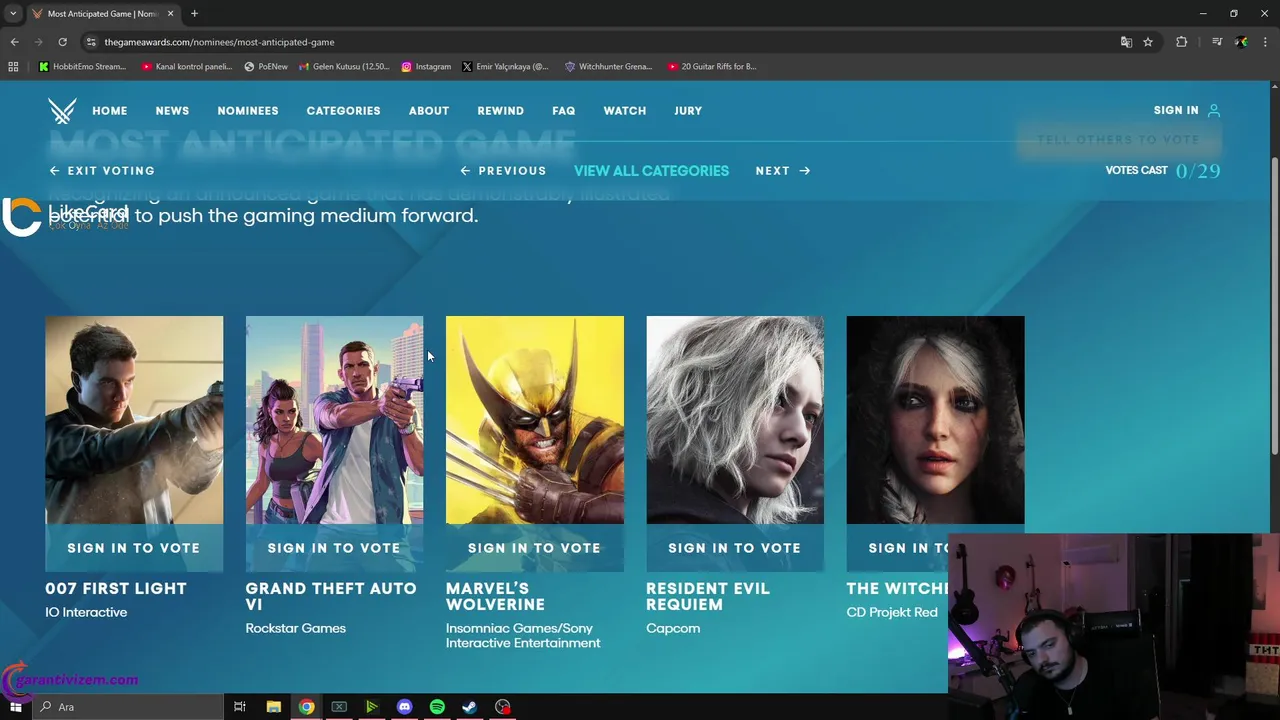1280x720 pixels.
Task: Open the Extensions puzzle icon
Action: click(x=1182, y=42)
